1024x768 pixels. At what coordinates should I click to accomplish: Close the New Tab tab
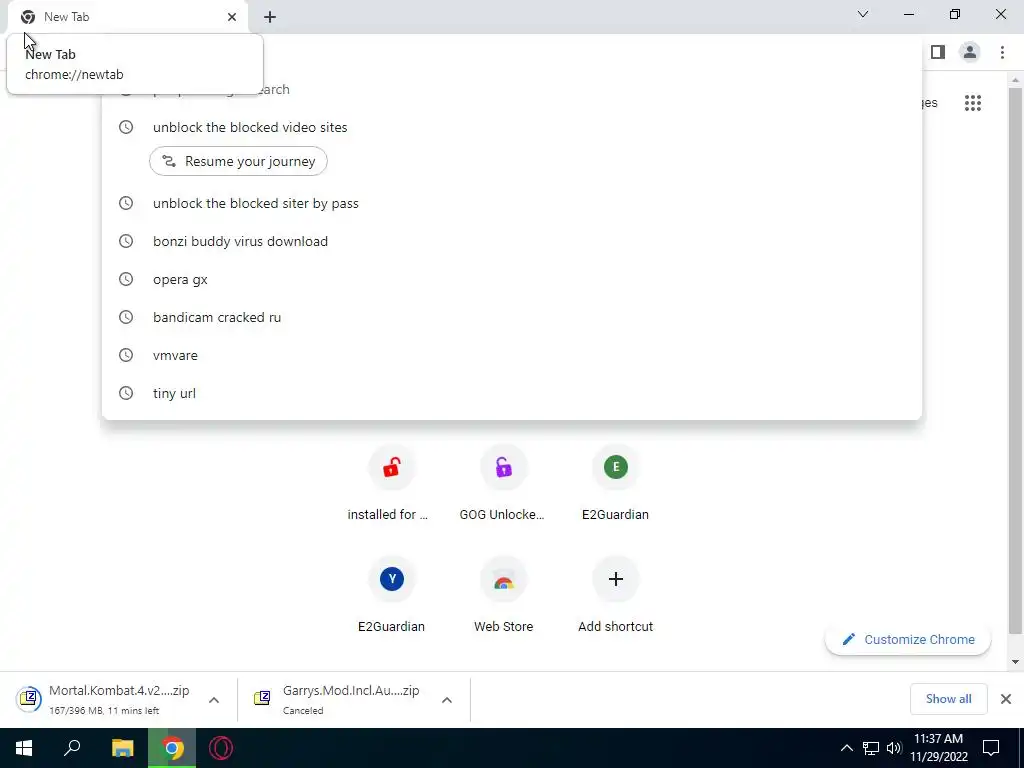(x=232, y=17)
